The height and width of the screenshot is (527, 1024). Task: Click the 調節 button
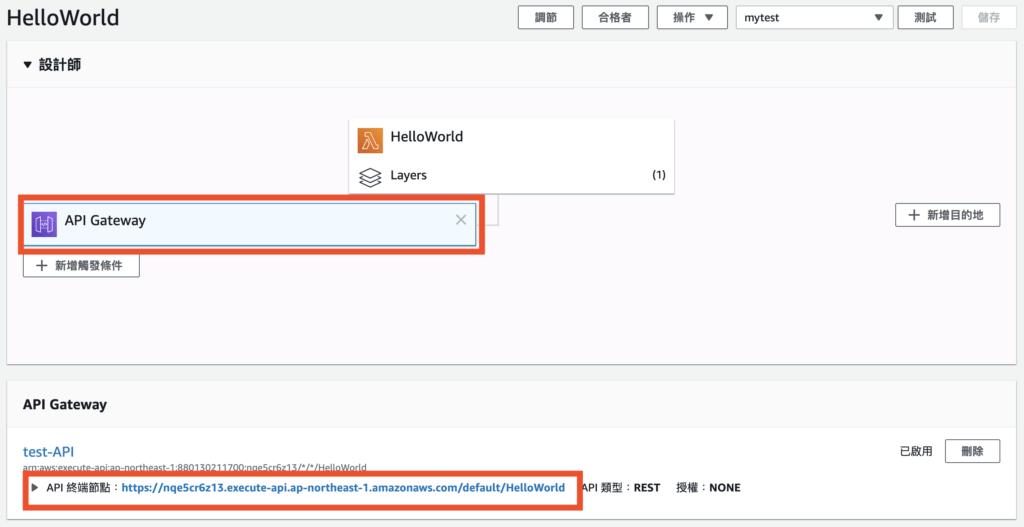point(546,18)
